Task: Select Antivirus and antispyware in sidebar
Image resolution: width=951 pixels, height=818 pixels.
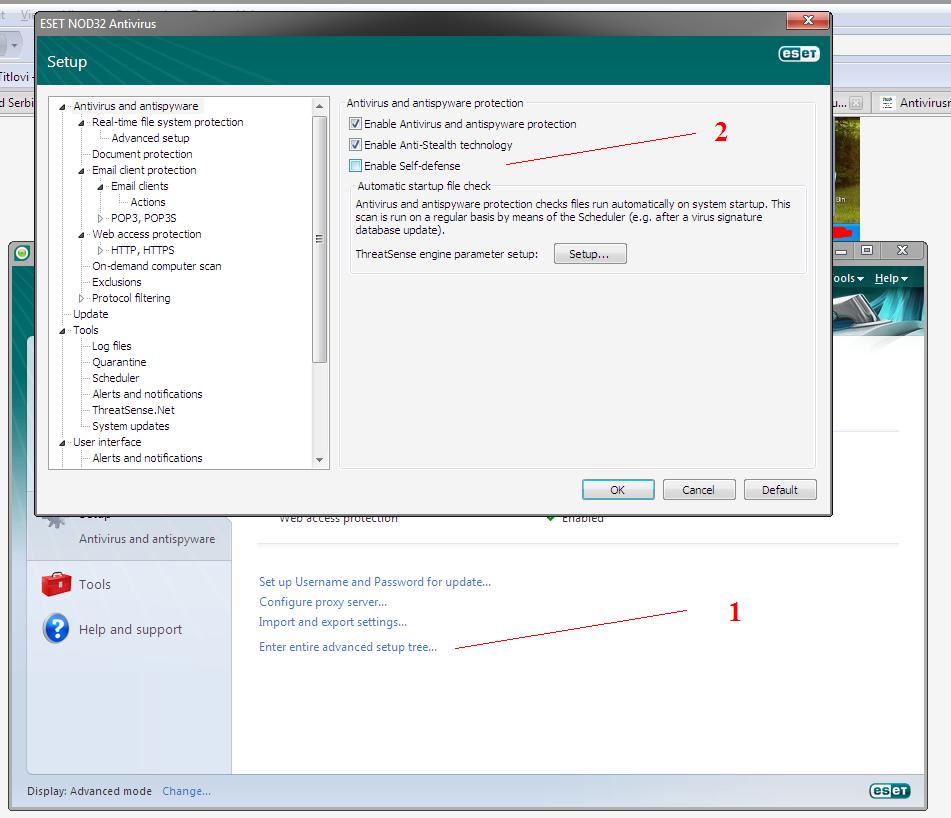Action: 147,538
